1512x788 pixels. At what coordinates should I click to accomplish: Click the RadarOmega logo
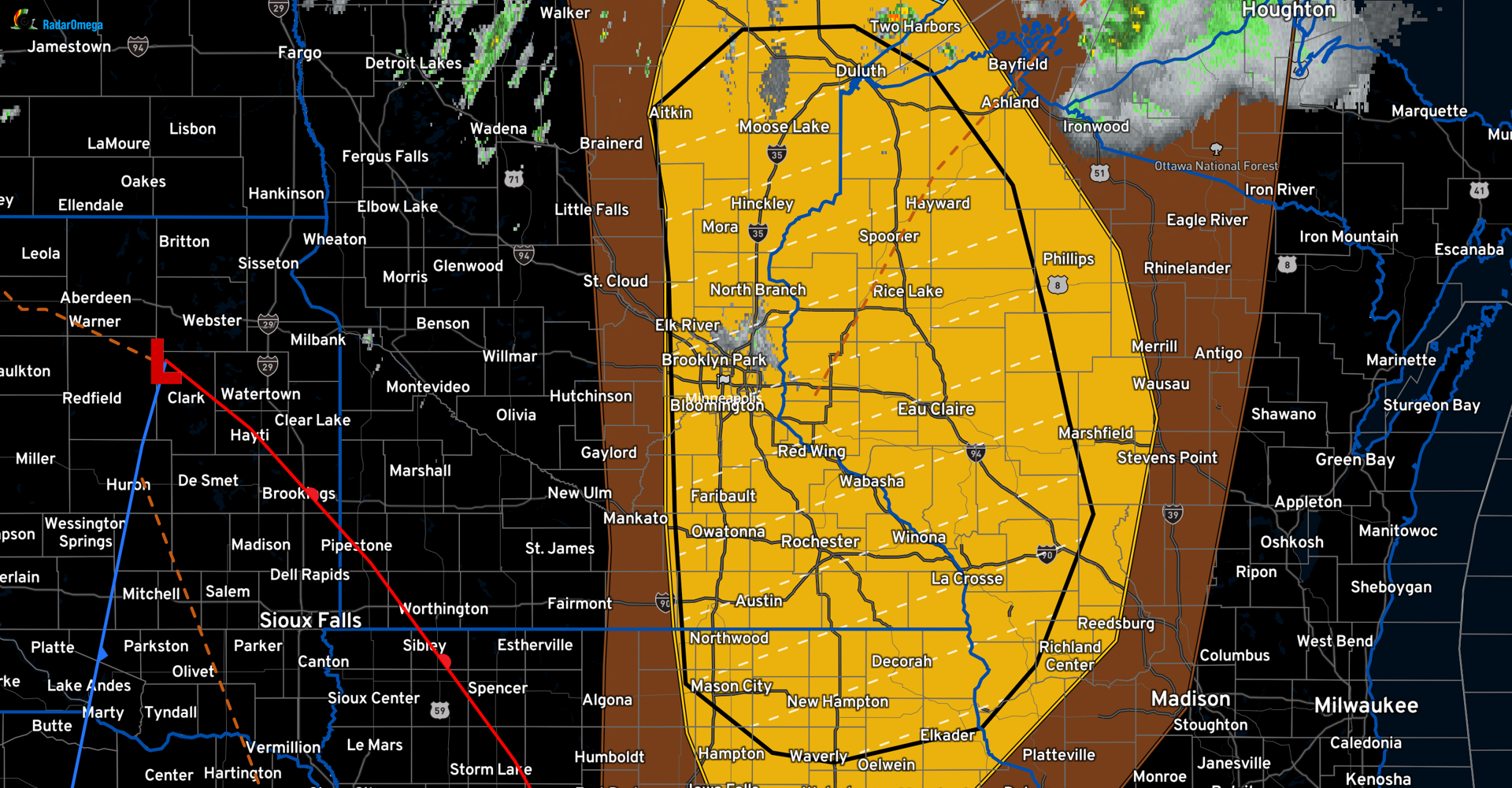(x=57, y=22)
